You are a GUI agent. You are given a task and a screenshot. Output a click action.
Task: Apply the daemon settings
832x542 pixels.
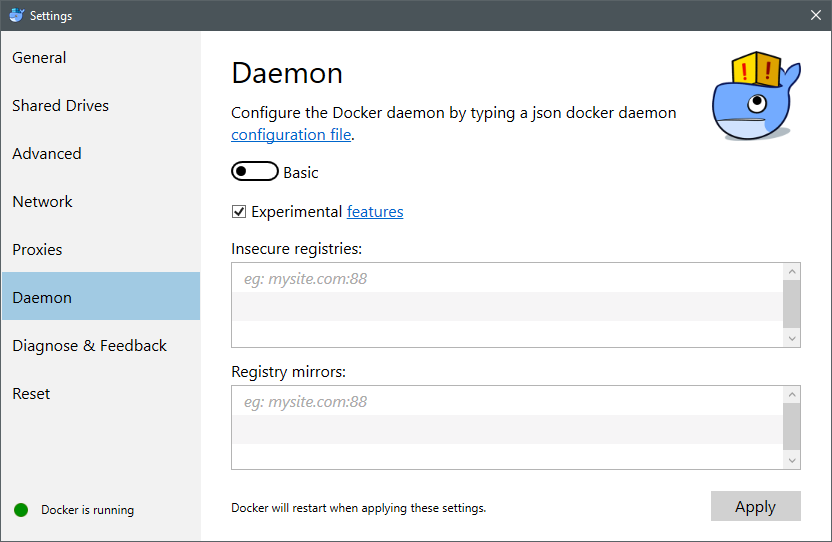tap(756, 506)
